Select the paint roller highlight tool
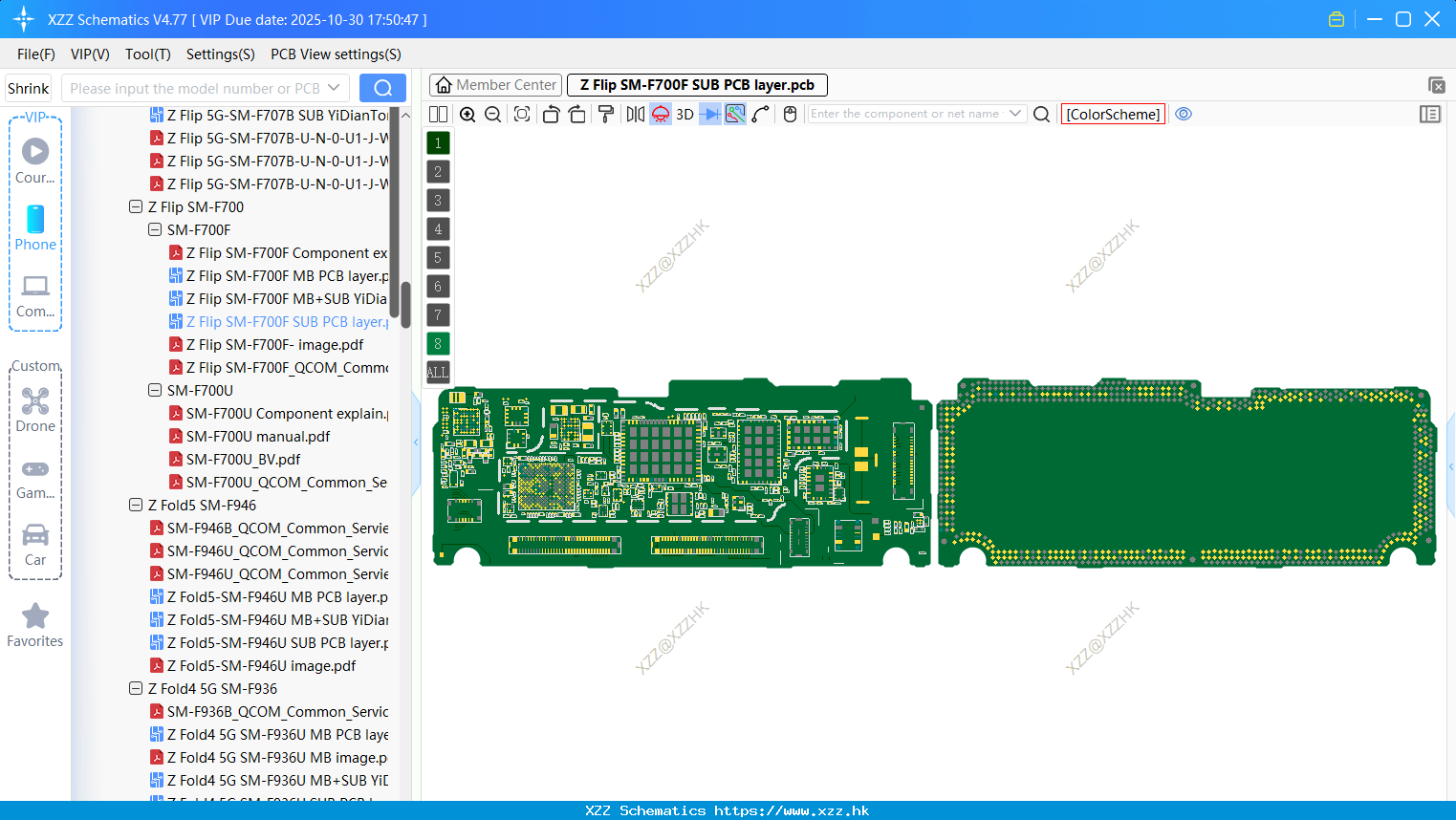This screenshot has width=1456, height=820. (x=606, y=114)
